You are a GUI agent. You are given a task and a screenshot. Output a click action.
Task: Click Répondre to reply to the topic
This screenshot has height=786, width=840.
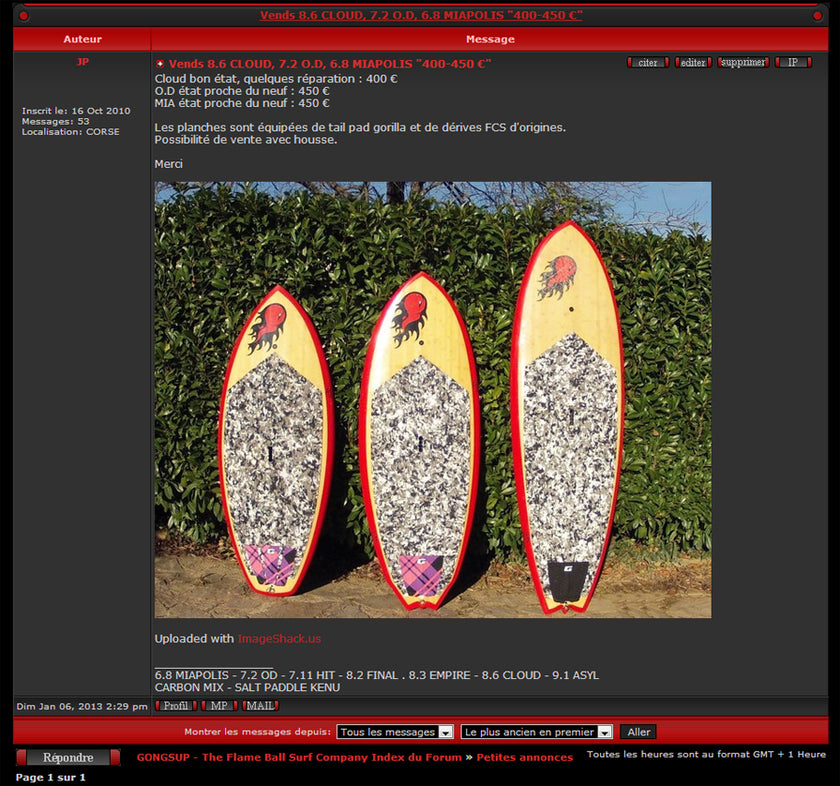pyautogui.click(x=68, y=758)
